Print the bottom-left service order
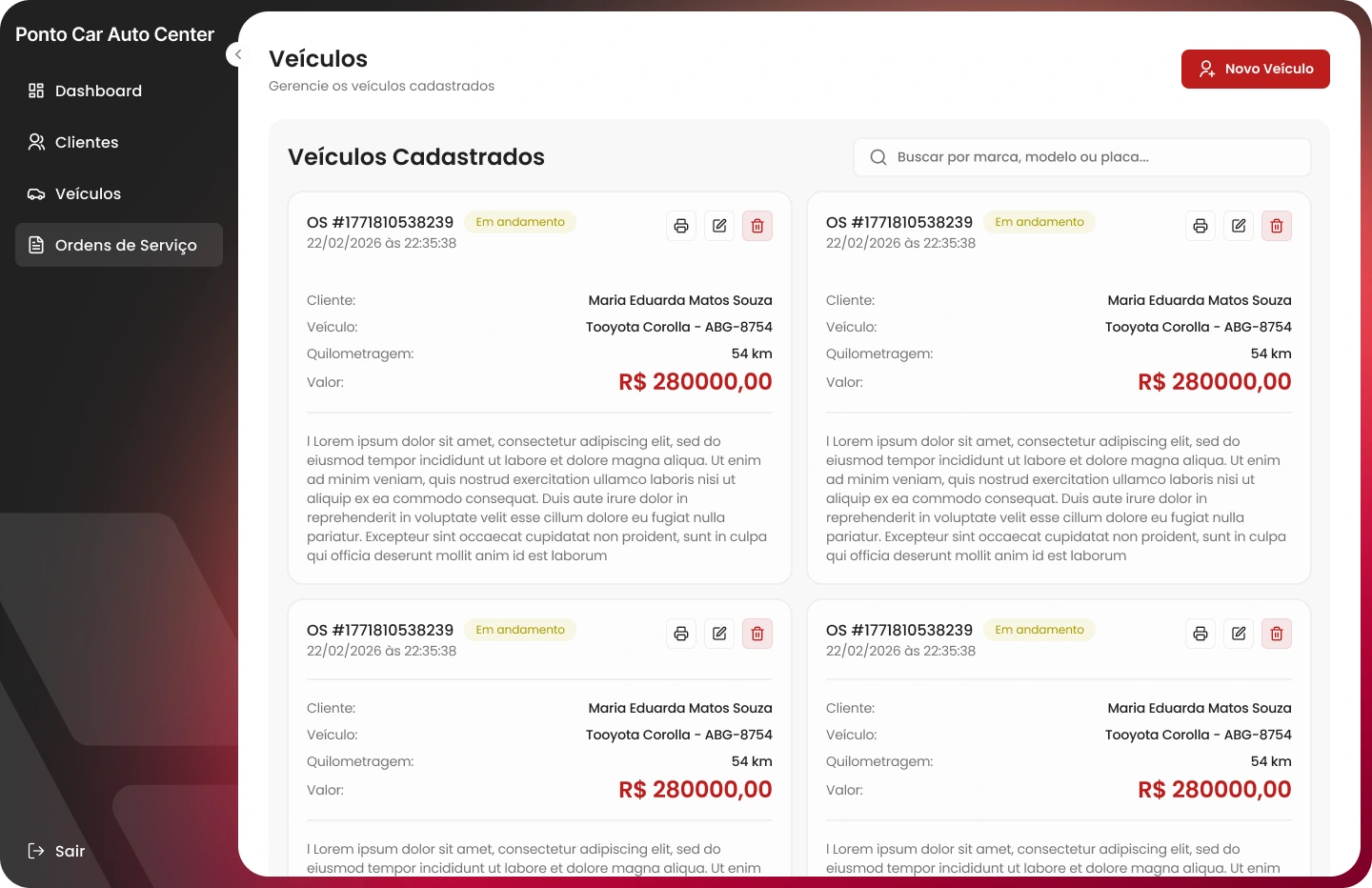The width and height of the screenshot is (1372, 888). tap(681, 634)
